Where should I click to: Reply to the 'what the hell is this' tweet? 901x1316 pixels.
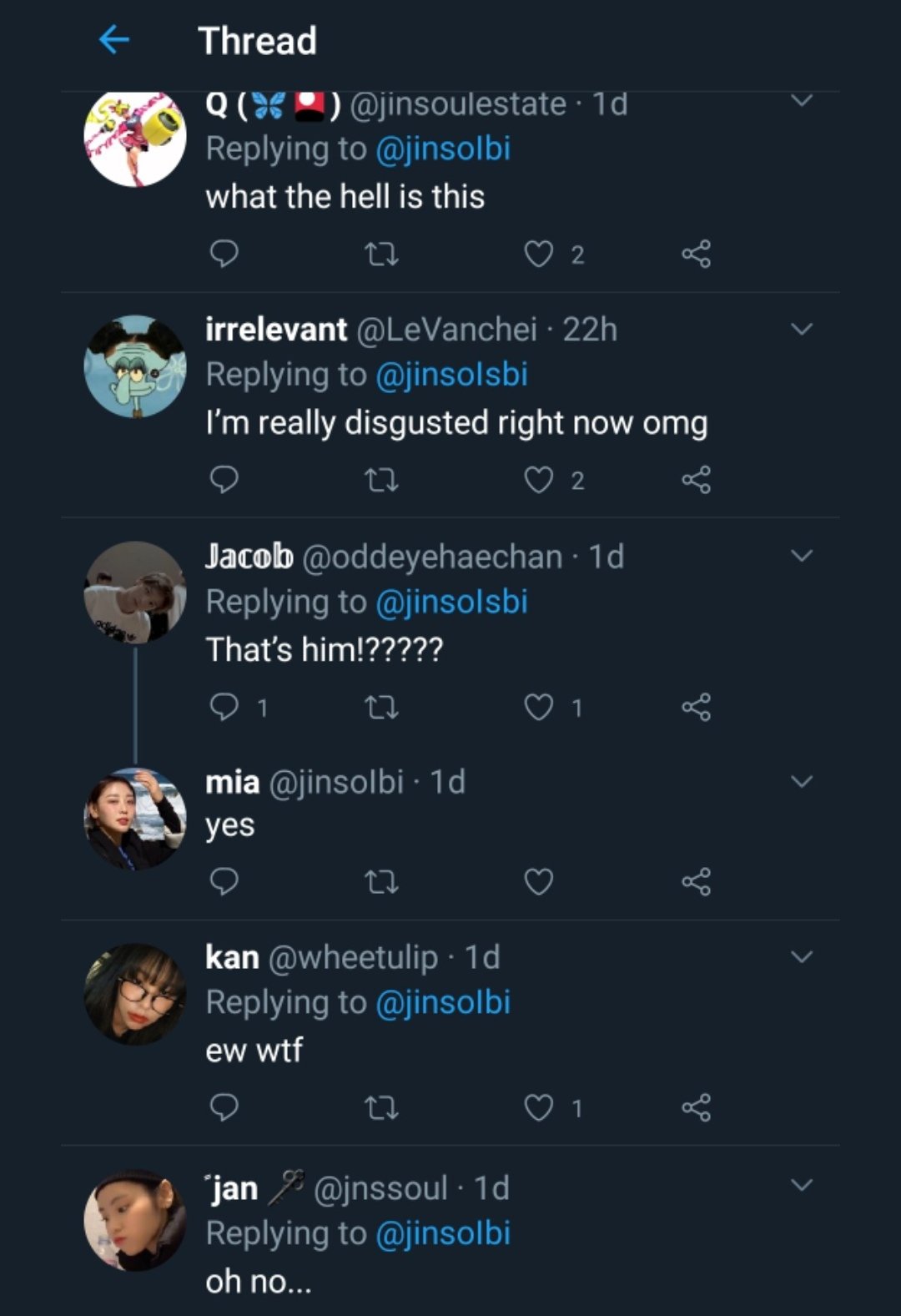tap(224, 253)
